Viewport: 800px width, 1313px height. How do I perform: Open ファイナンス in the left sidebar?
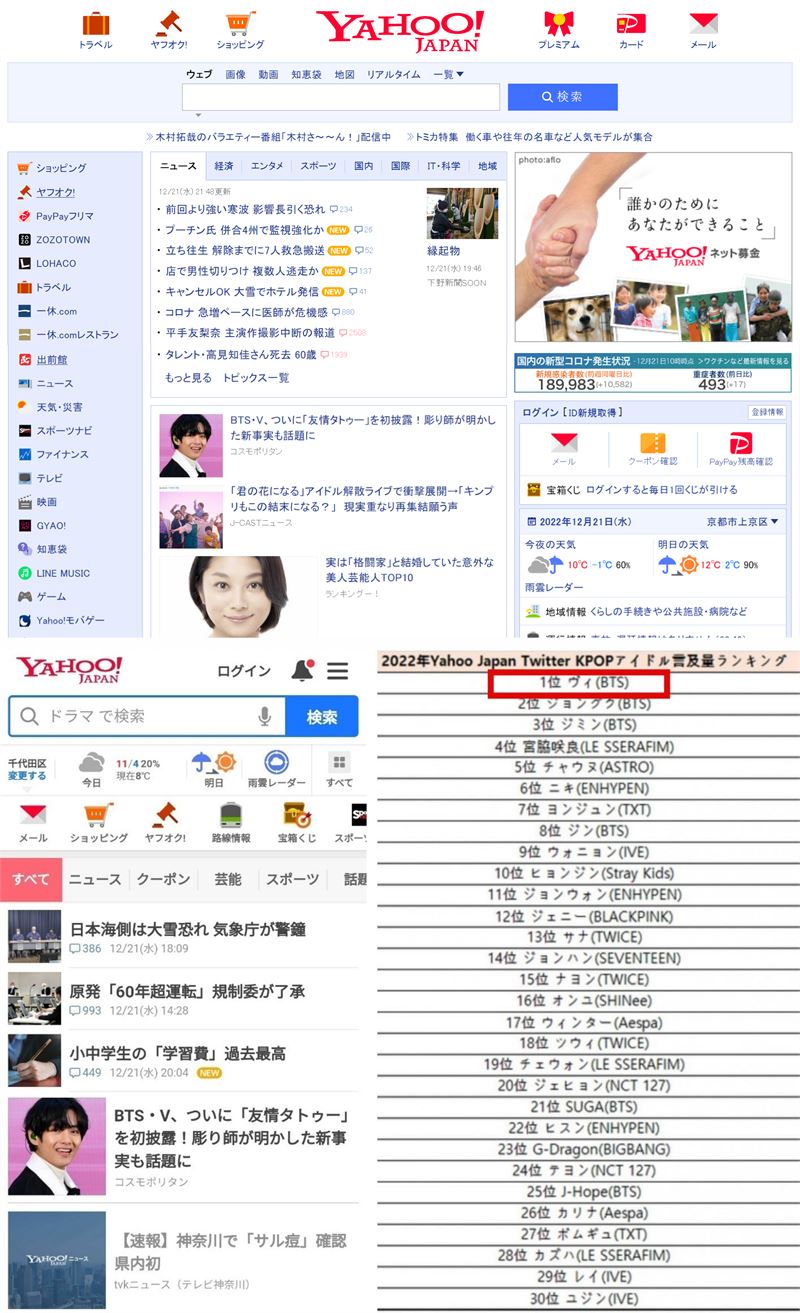(62, 454)
